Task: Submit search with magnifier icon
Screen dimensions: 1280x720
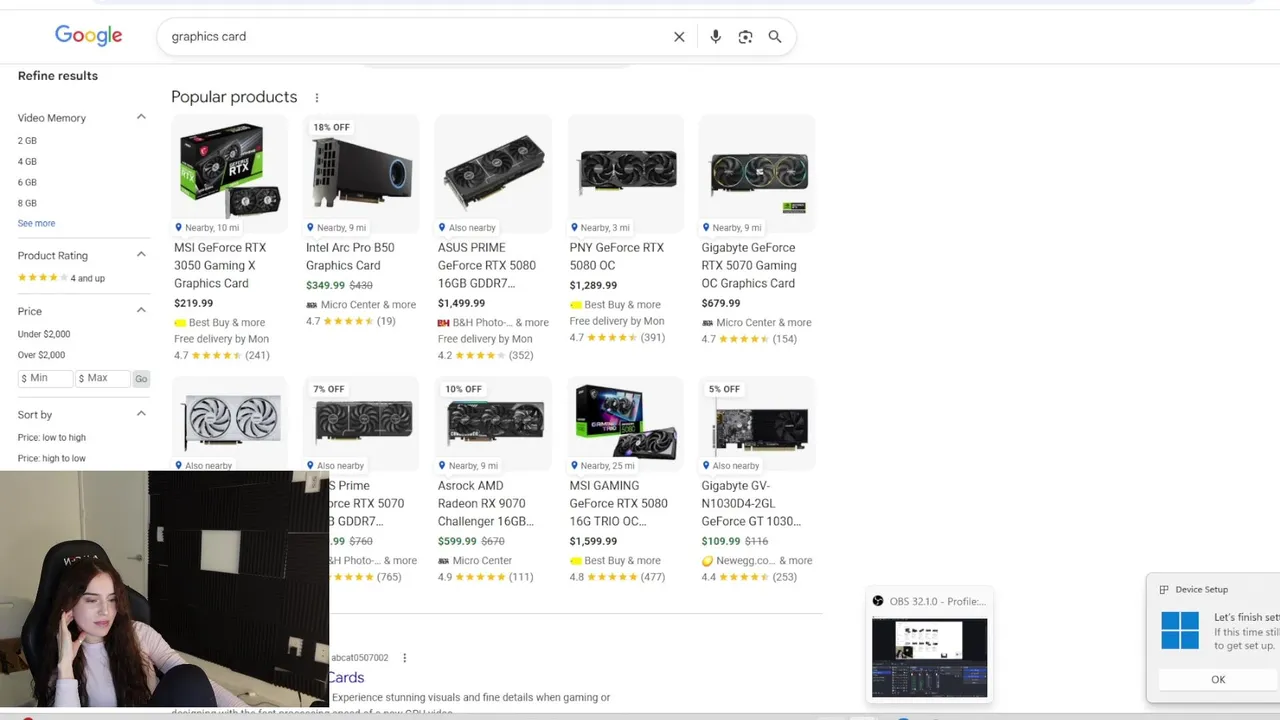Action: (x=775, y=37)
